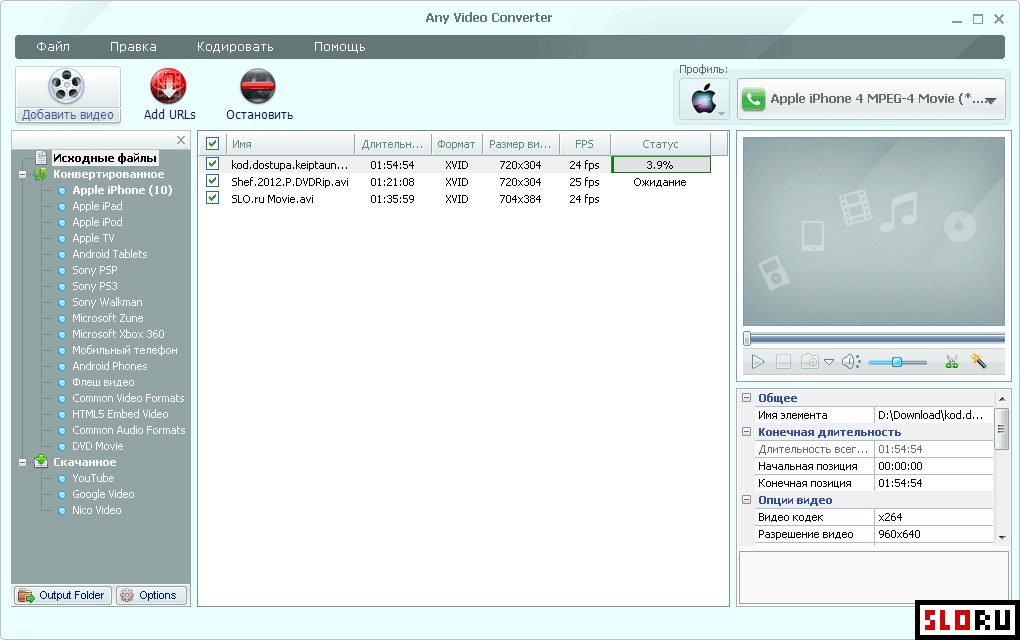Click the properties panel scroll down arrow
Viewport: 1020px width, 640px height.
tap(1002, 538)
